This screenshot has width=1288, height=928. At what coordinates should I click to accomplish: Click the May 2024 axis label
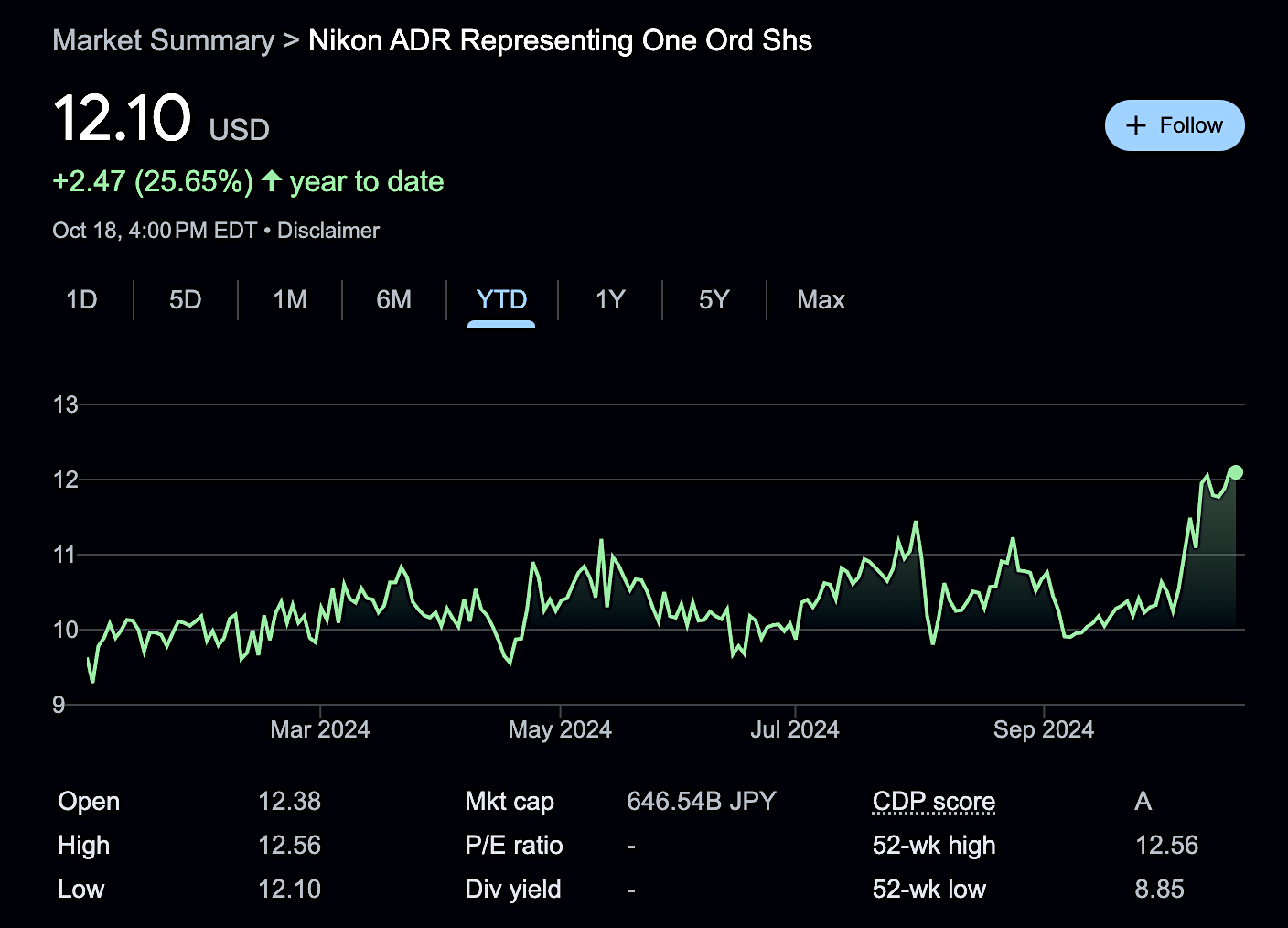(x=560, y=729)
